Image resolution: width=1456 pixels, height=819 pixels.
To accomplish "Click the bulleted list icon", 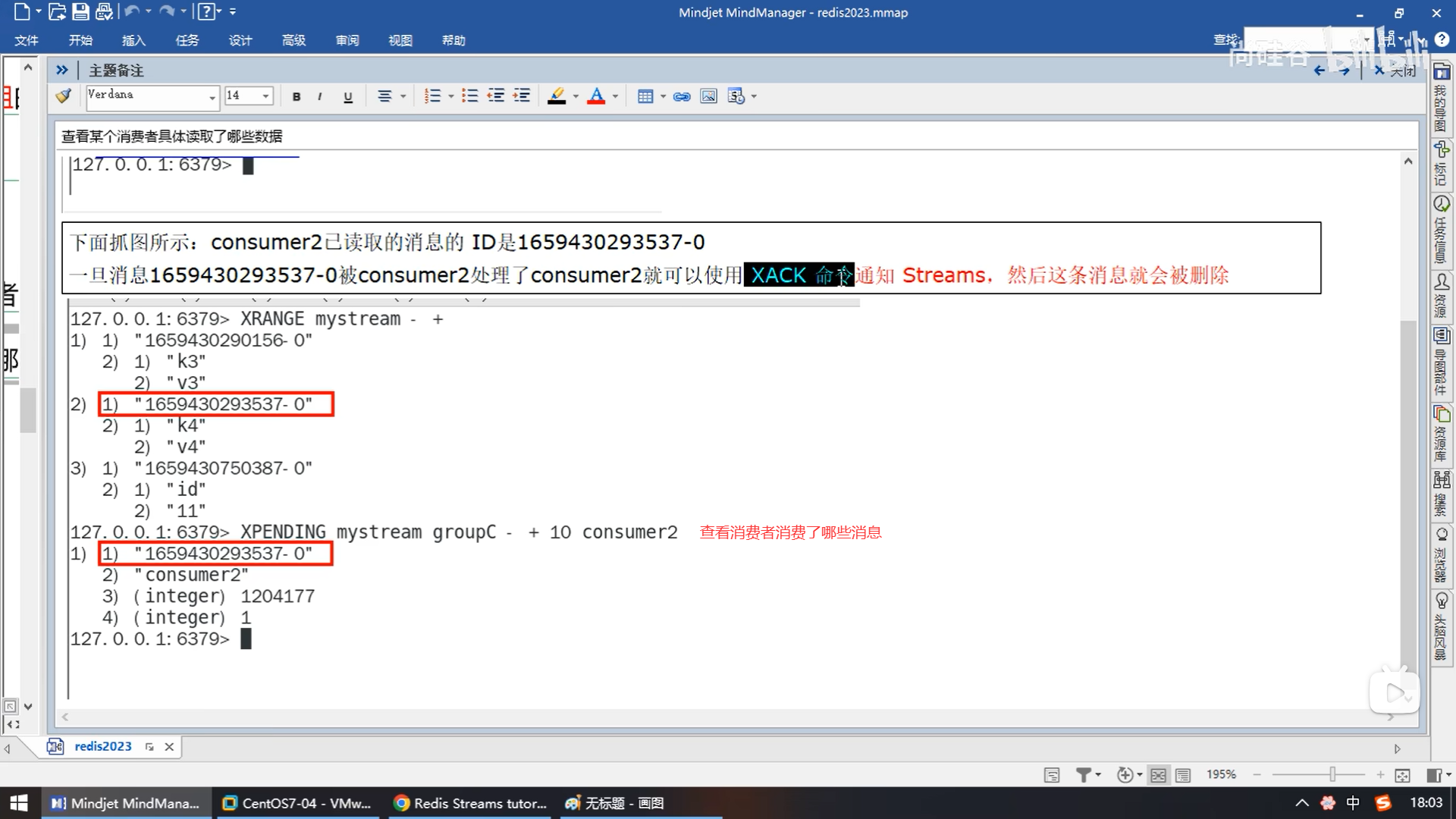I will [470, 96].
